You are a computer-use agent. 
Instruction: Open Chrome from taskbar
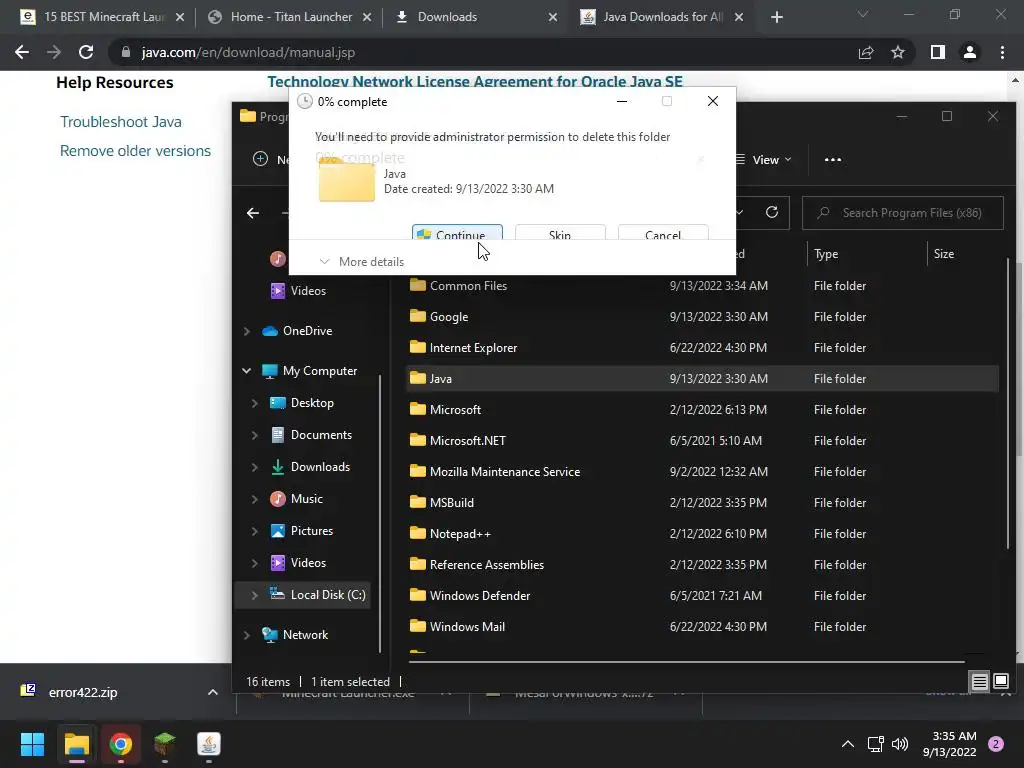coord(120,744)
